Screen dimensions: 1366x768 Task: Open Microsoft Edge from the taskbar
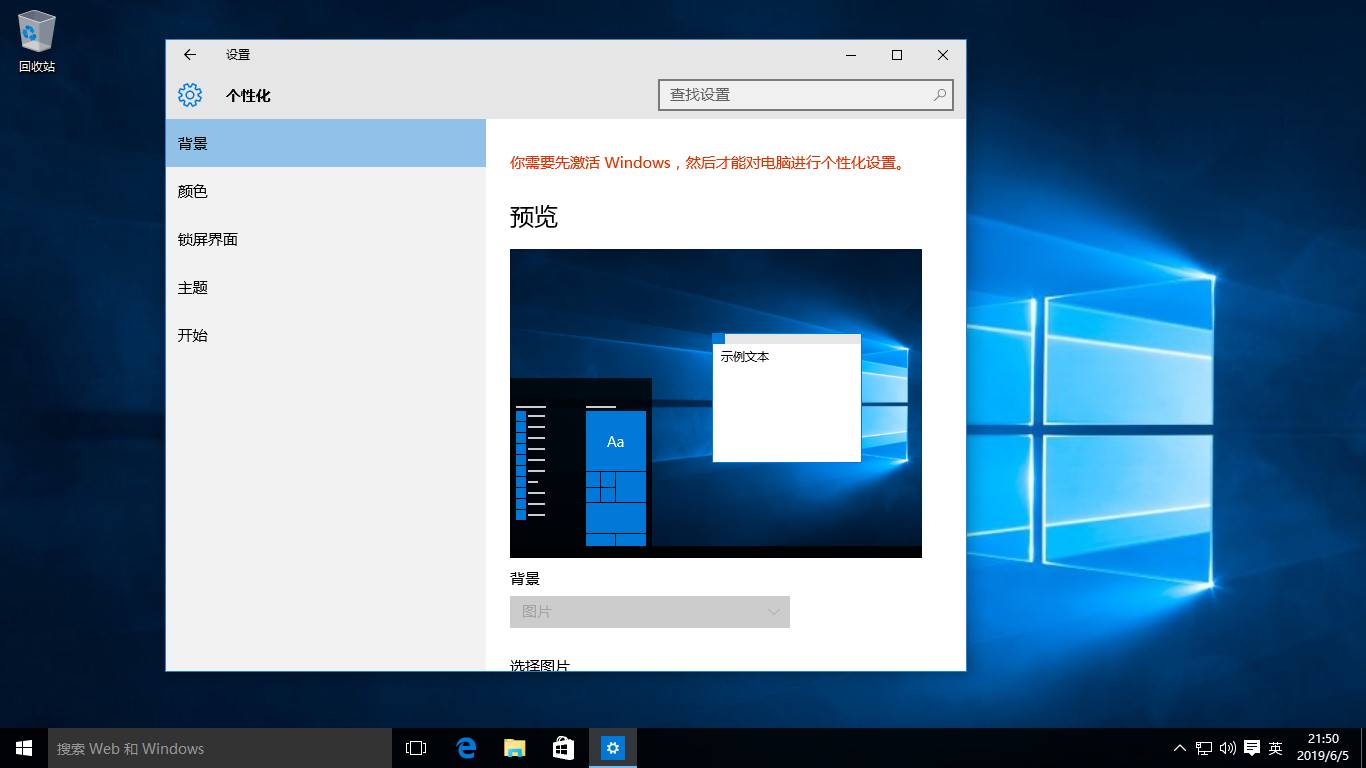465,747
